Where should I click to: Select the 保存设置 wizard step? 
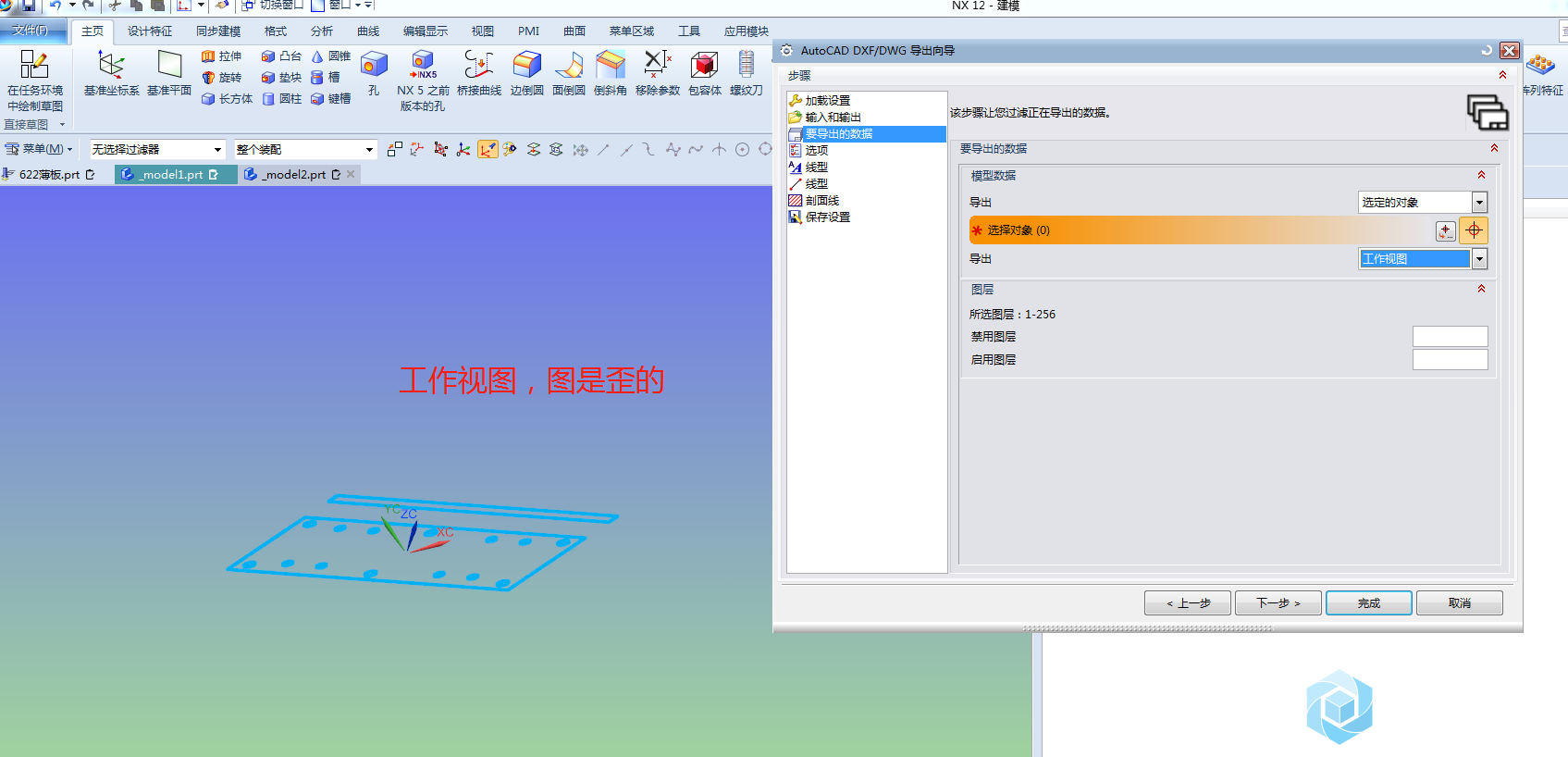pos(827,217)
